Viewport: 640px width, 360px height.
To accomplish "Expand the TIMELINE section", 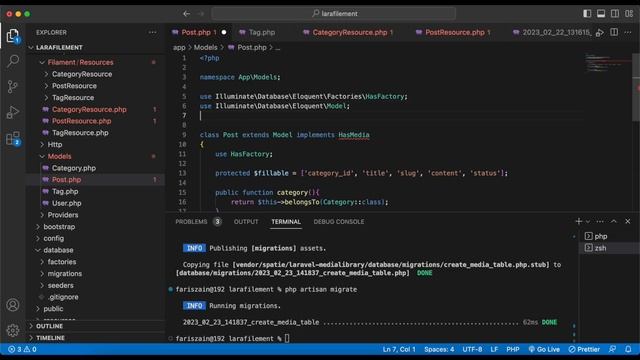I will pyautogui.click(x=50, y=338).
